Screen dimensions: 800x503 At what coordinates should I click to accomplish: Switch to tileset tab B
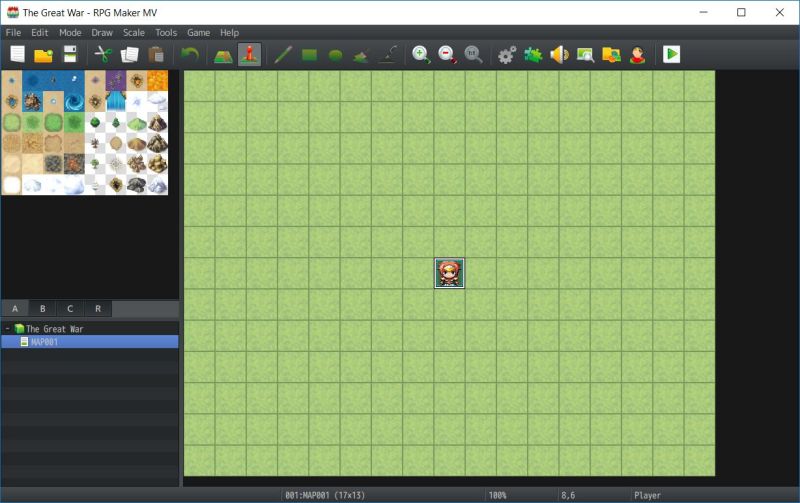42,309
